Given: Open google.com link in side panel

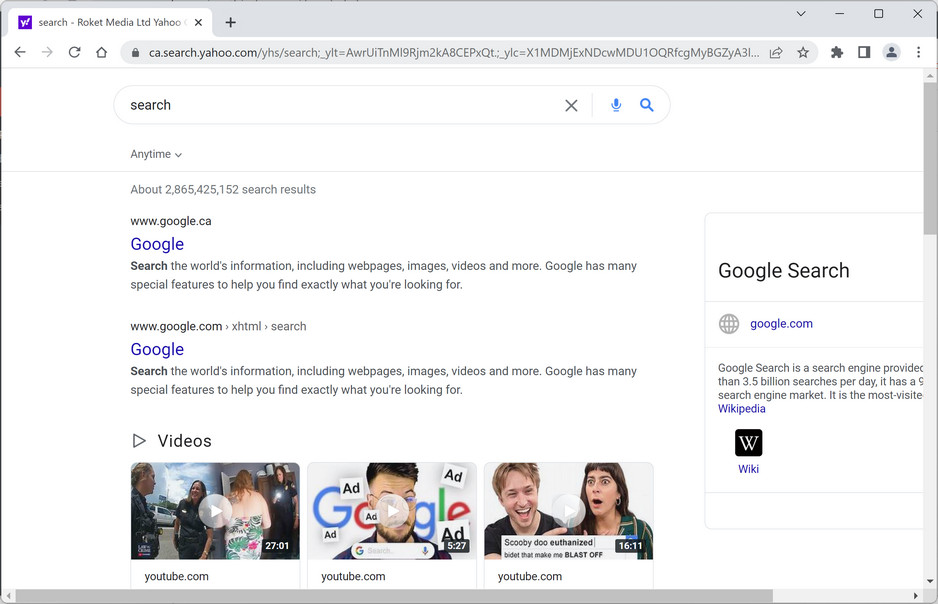Looking at the screenshot, I should tap(781, 324).
